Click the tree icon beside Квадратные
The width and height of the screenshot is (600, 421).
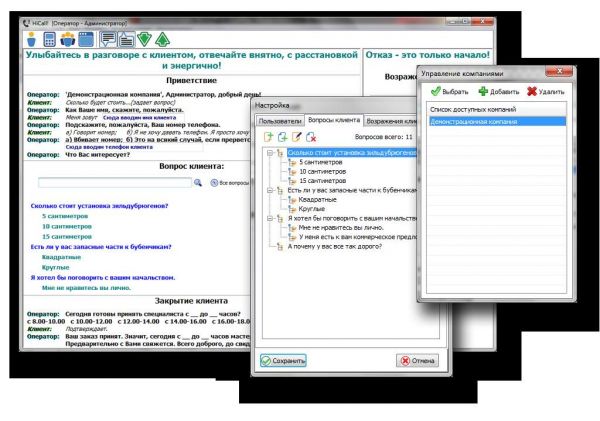(292, 199)
